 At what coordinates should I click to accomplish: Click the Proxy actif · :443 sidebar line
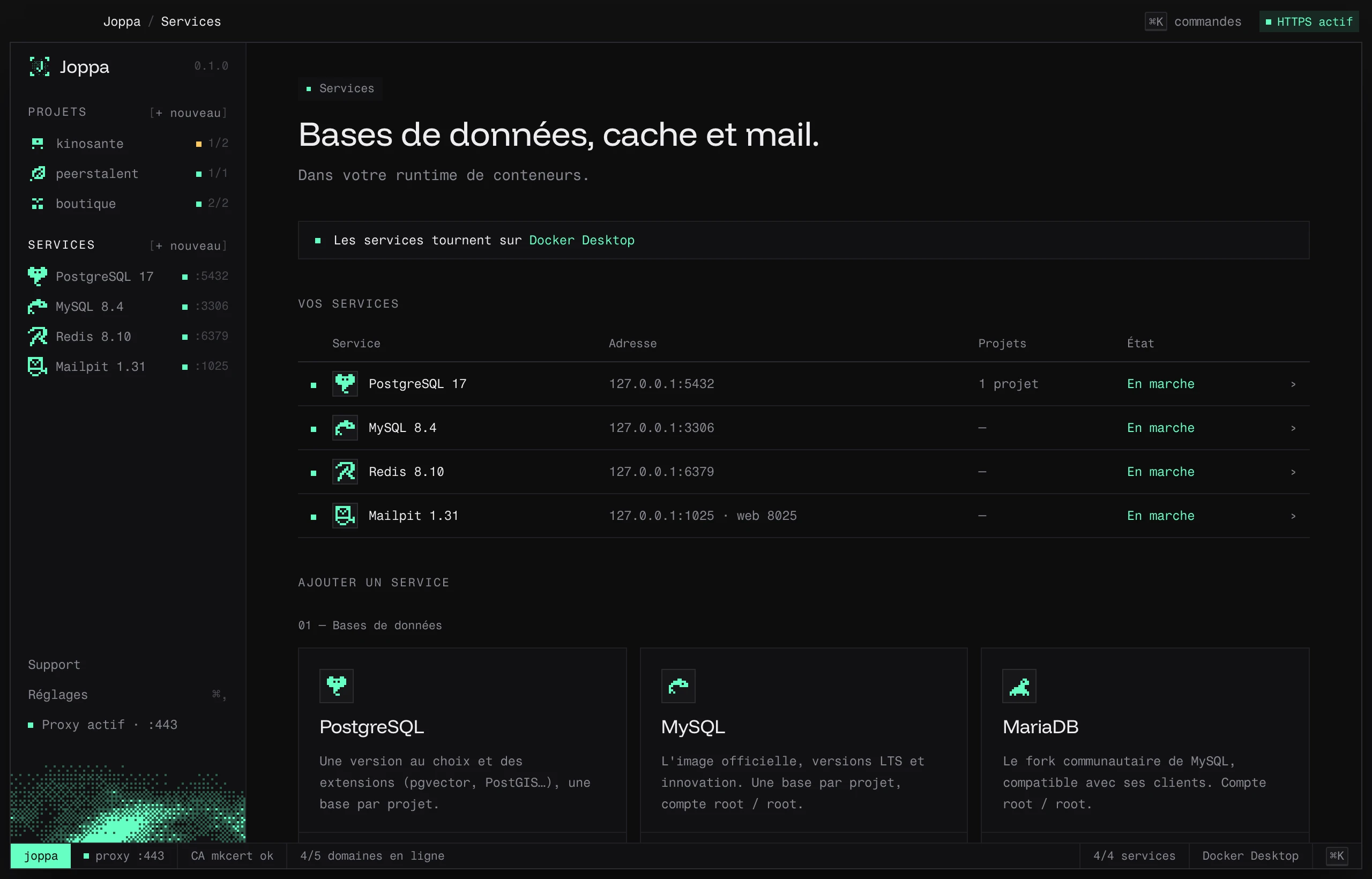click(103, 724)
